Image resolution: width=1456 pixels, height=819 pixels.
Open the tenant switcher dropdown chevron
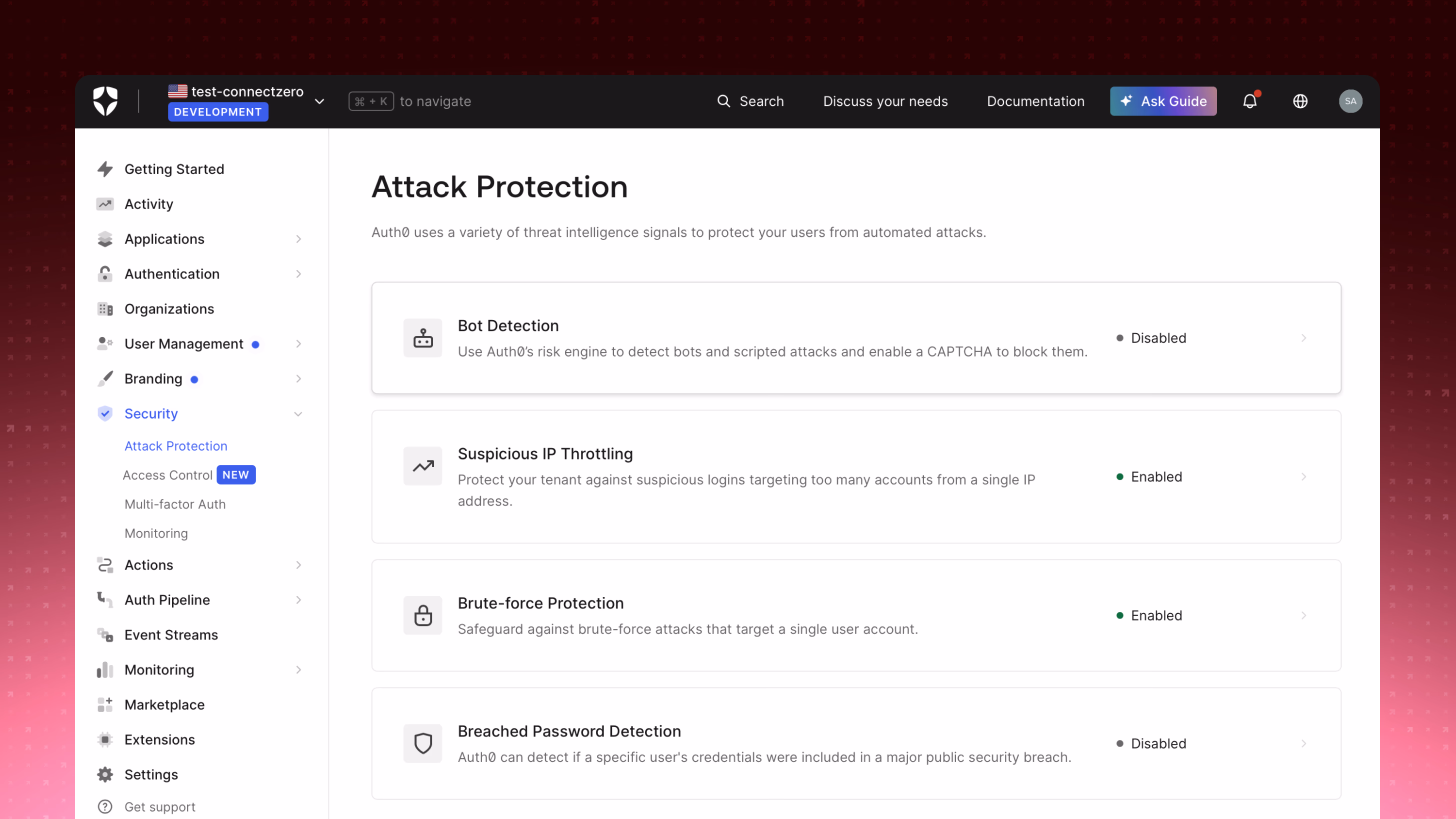coord(319,101)
